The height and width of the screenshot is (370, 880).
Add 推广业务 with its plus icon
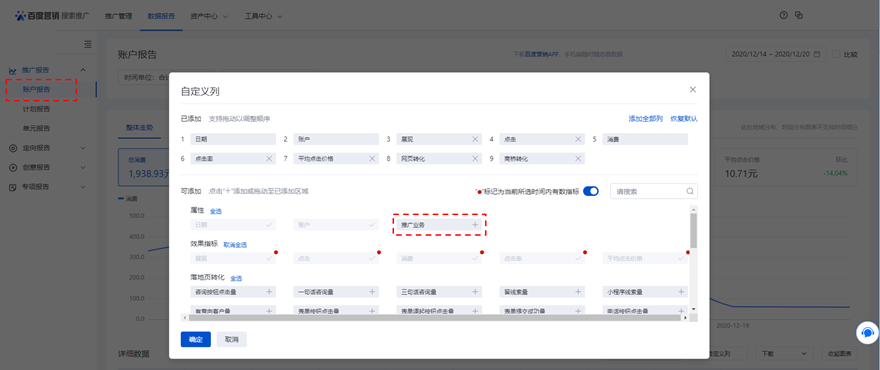475,225
